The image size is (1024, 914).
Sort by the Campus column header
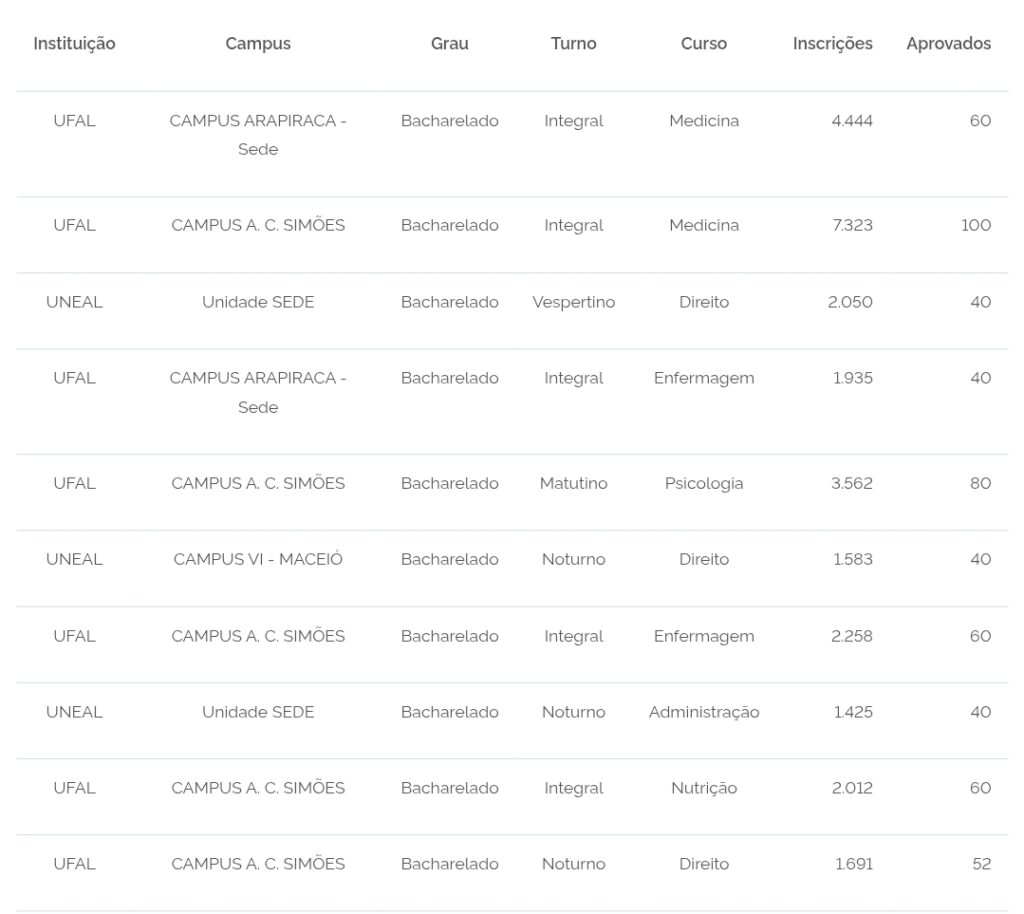pos(258,44)
